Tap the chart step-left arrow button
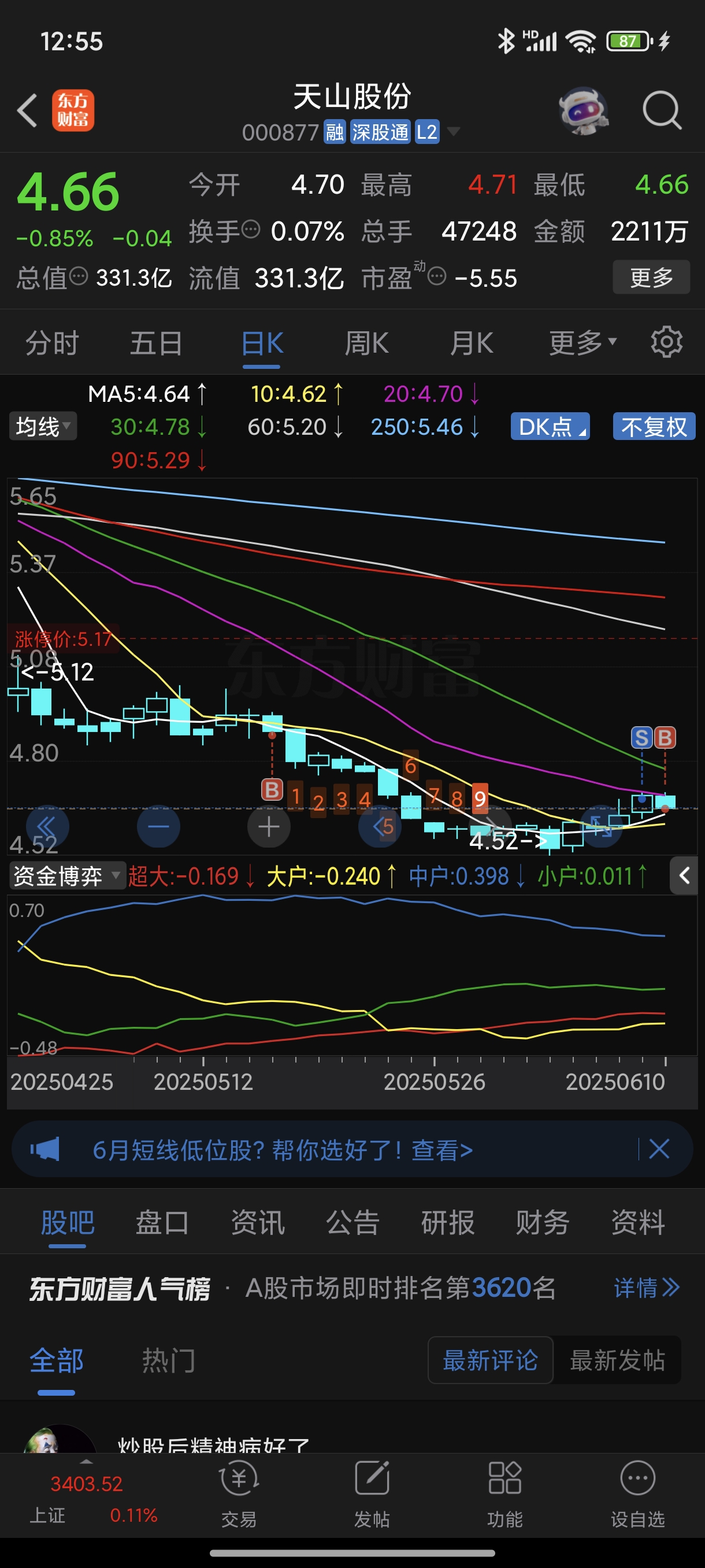Image resolution: width=705 pixels, height=1568 pixels. pos(380,826)
